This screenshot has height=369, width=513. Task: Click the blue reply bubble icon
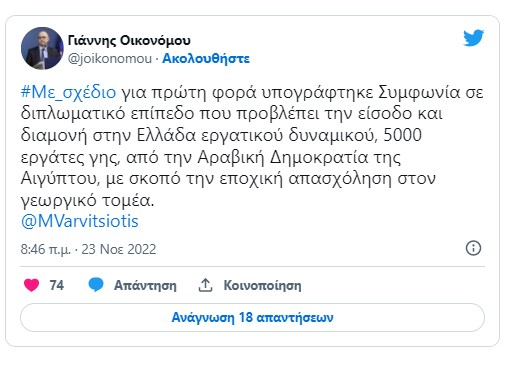pyautogui.click(x=96, y=285)
